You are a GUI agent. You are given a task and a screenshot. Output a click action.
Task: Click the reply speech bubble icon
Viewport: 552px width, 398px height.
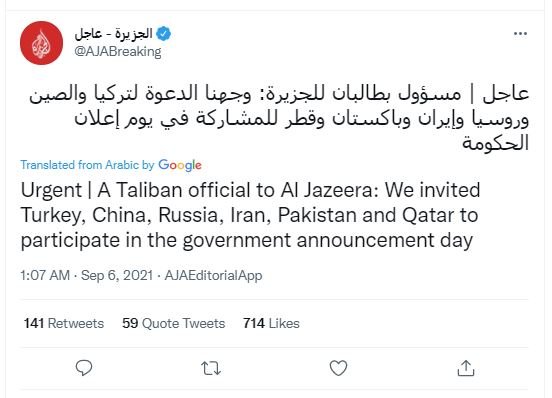pyautogui.click(x=84, y=368)
